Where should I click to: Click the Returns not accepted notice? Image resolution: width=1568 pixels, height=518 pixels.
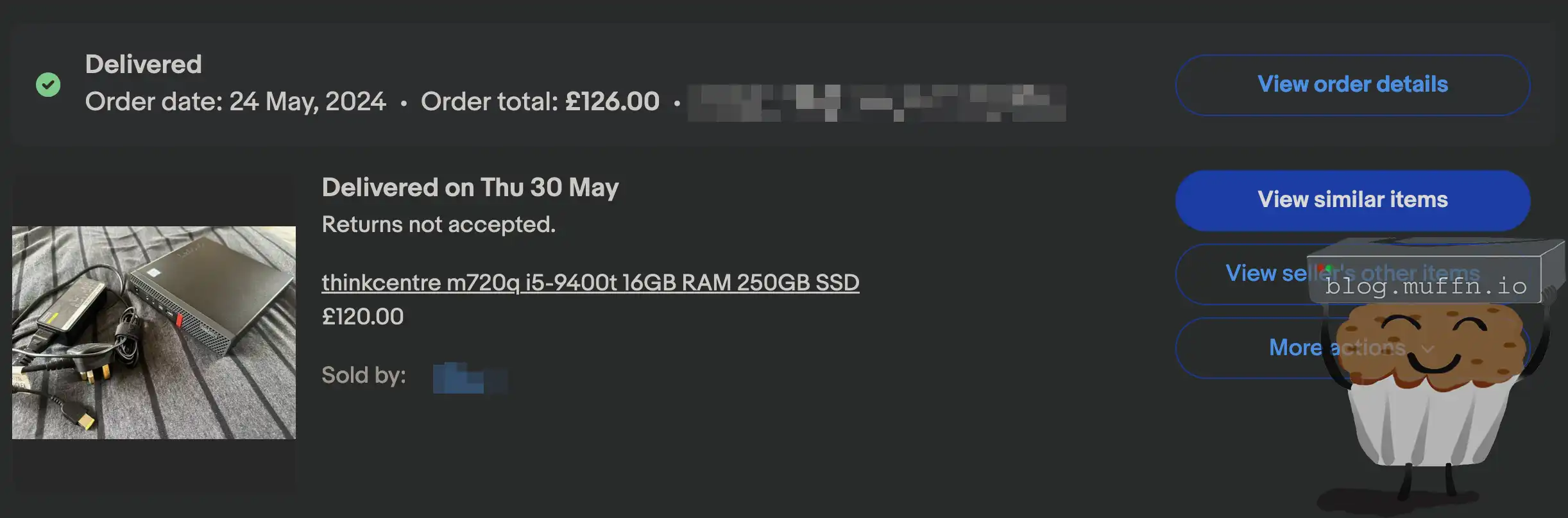(439, 224)
